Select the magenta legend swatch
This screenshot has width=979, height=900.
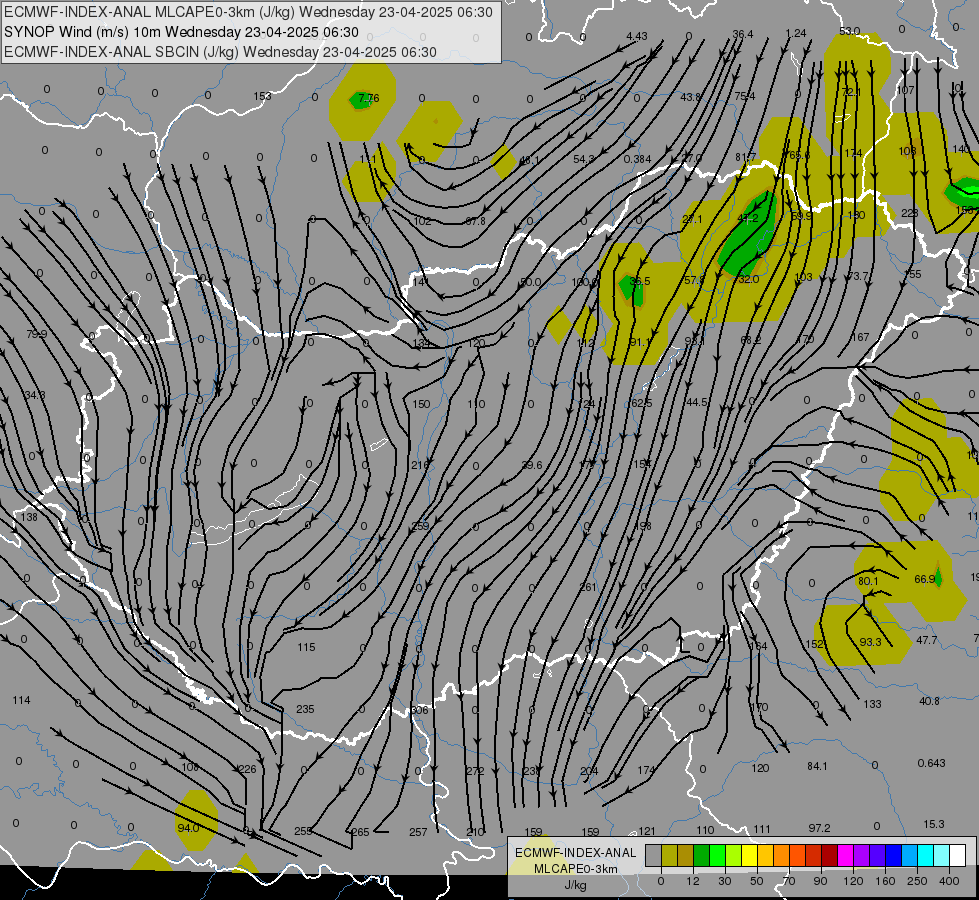[x=845, y=856]
